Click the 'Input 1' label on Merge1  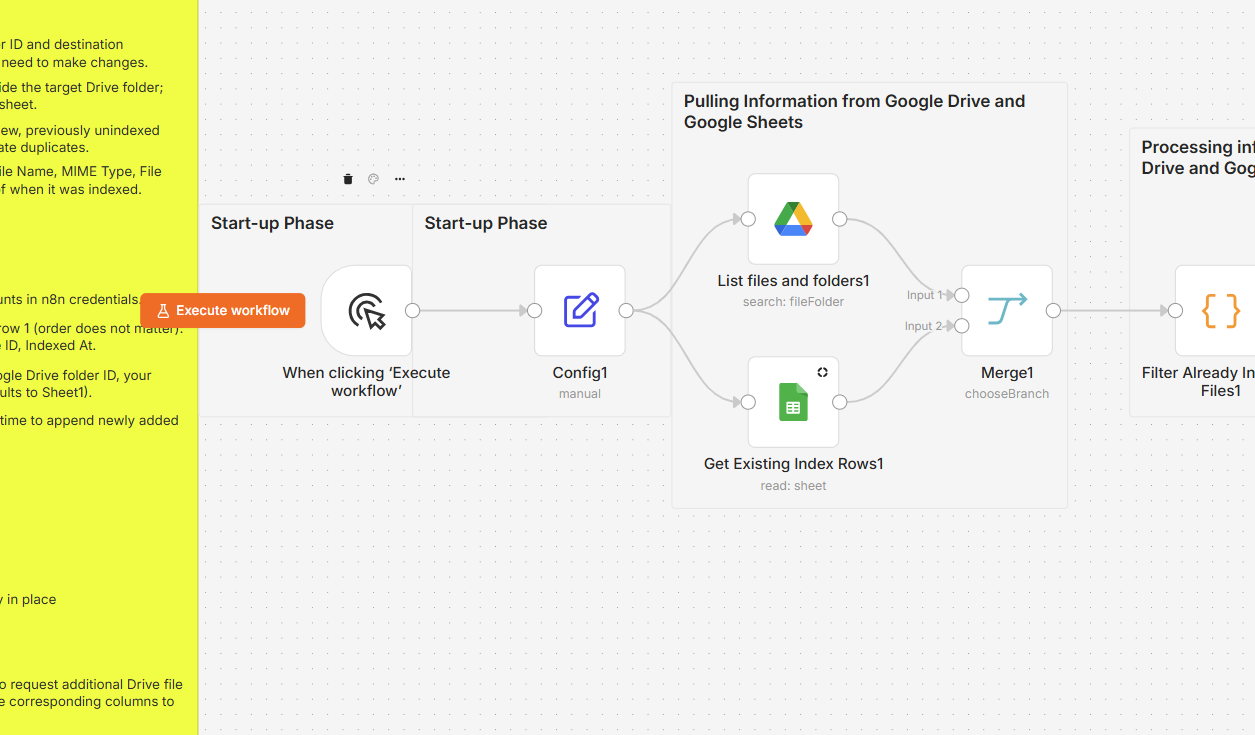point(924,295)
